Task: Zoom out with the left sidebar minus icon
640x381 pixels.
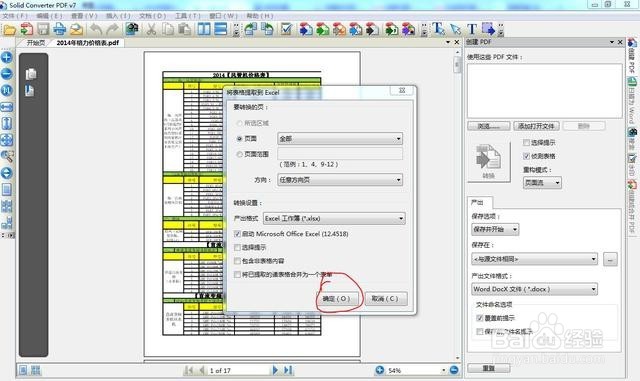Action: click(7, 74)
